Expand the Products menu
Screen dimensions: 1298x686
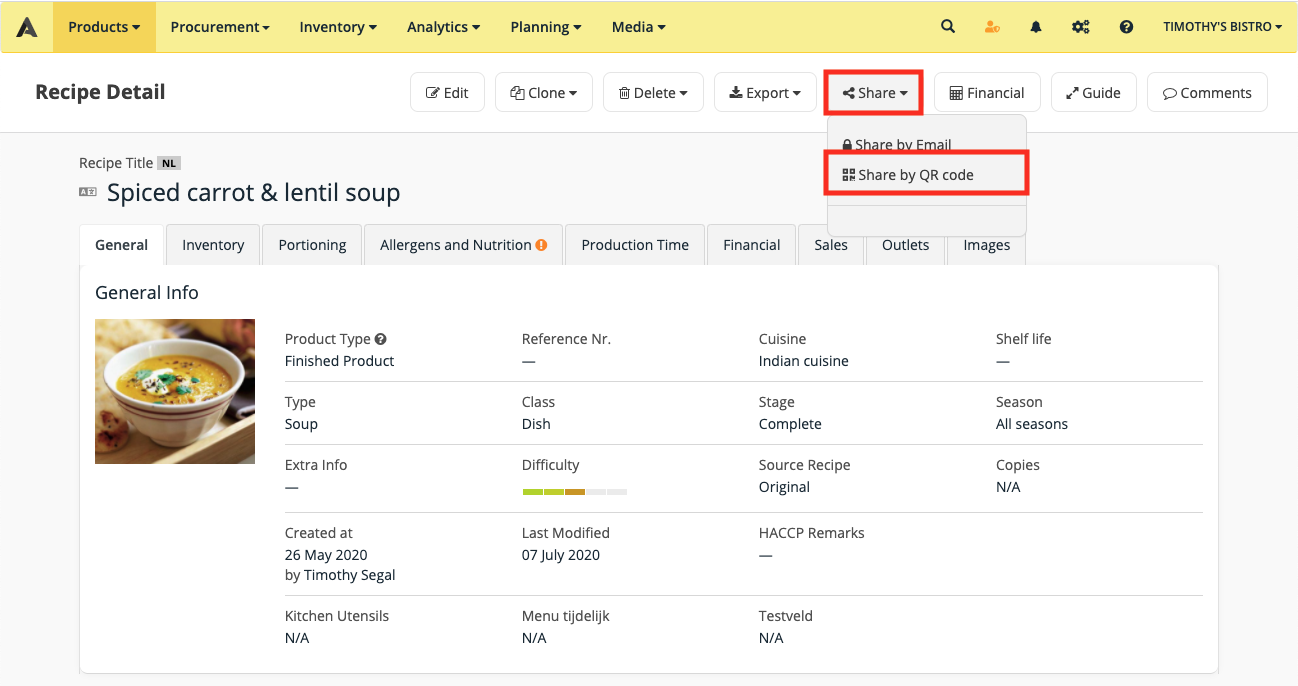[x=104, y=27]
